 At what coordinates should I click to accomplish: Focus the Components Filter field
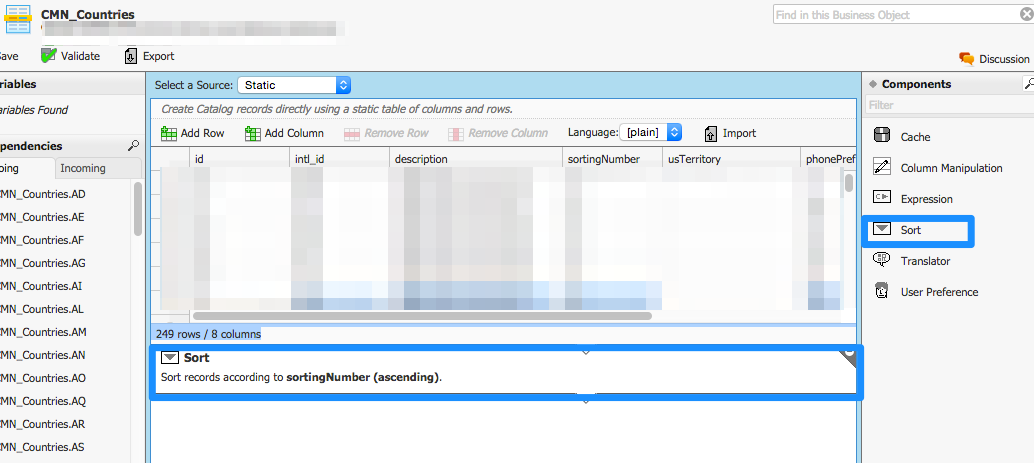coord(950,105)
